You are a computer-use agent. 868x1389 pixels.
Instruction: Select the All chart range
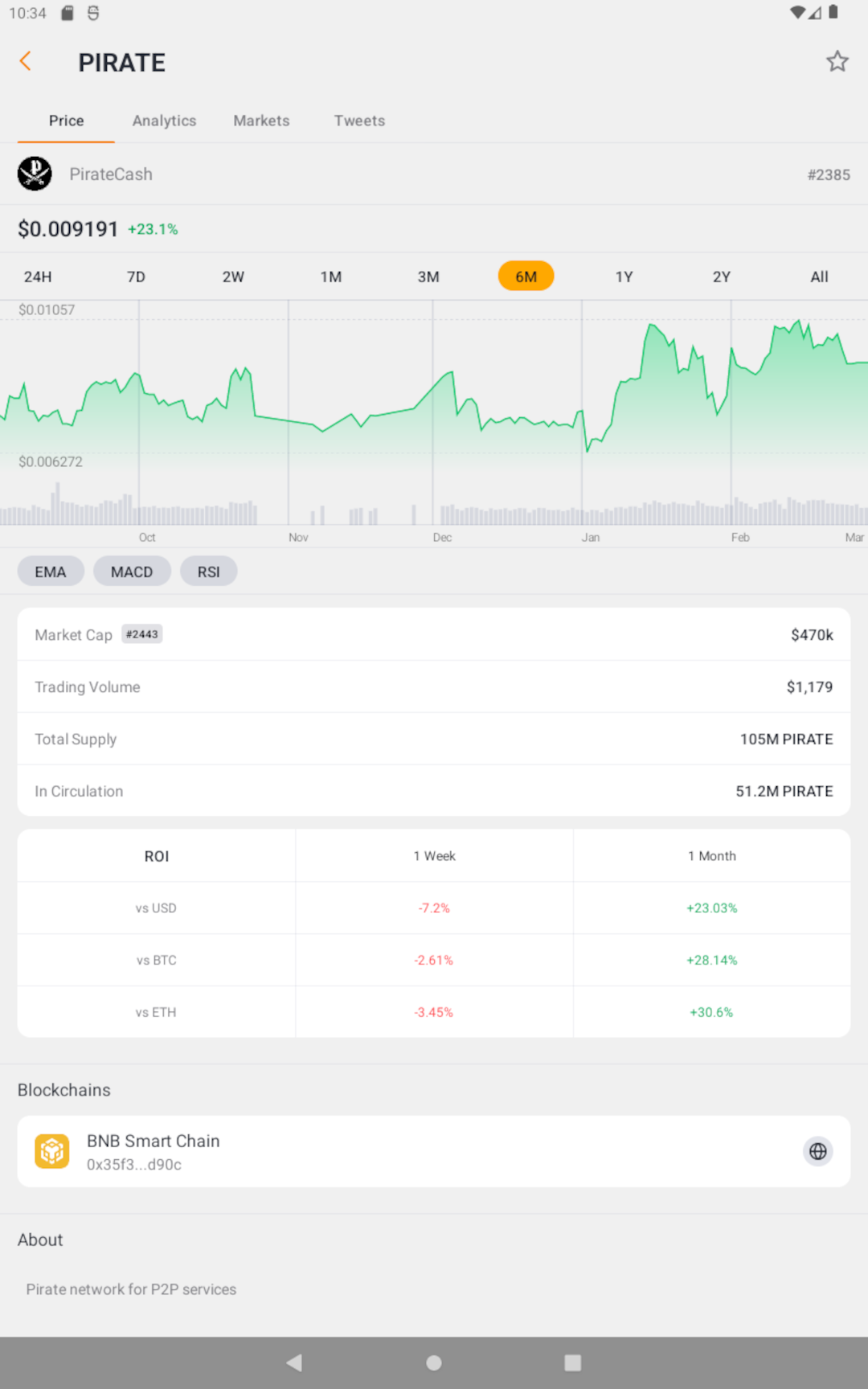pyautogui.click(x=819, y=277)
